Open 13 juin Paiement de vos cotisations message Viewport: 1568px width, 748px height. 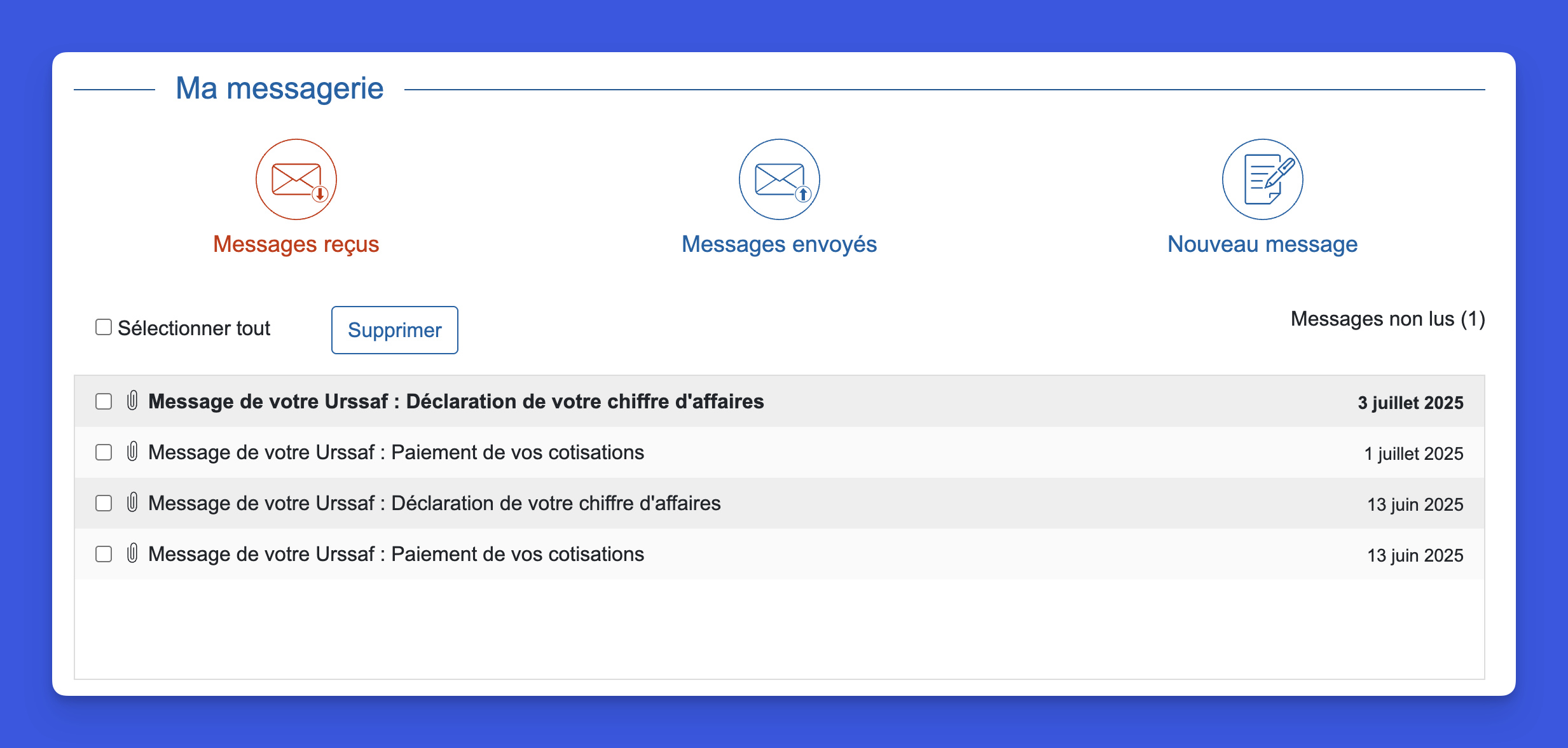click(396, 554)
